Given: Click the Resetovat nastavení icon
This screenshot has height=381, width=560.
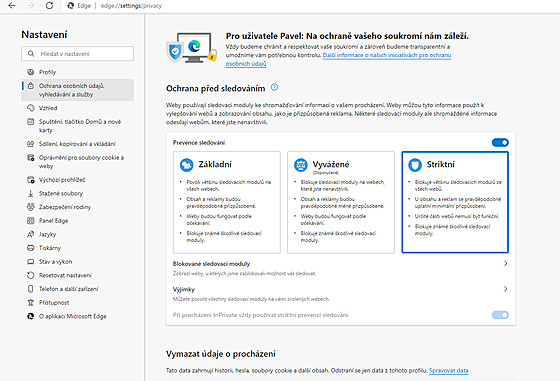Looking at the screenshot, I should 31,275.
